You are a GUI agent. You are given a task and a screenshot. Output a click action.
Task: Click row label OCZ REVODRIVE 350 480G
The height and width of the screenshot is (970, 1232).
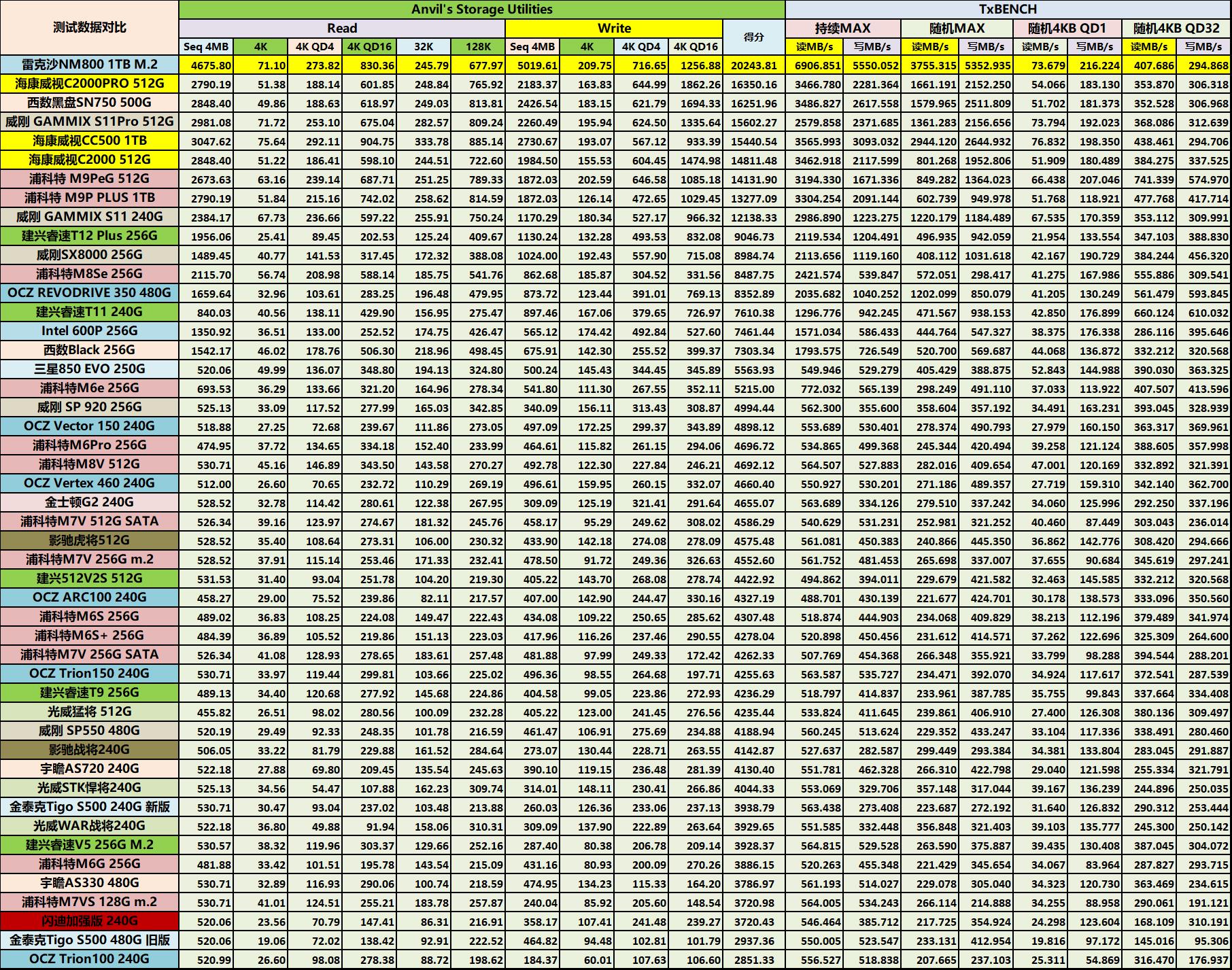89,293
